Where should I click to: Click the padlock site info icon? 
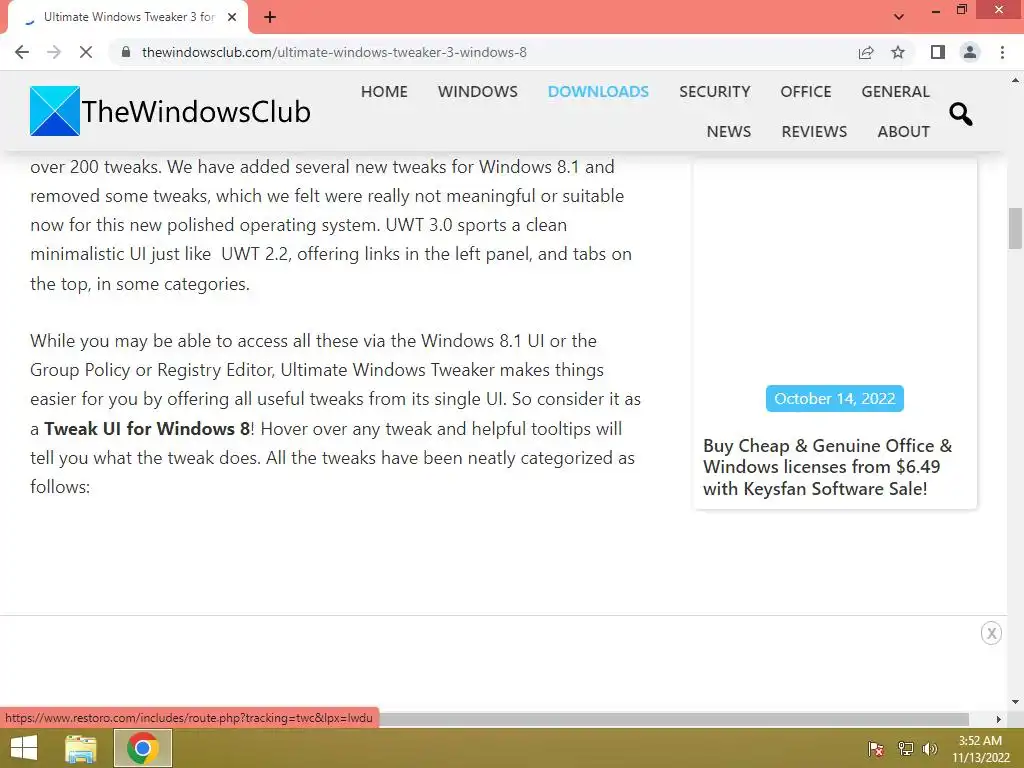126,52
